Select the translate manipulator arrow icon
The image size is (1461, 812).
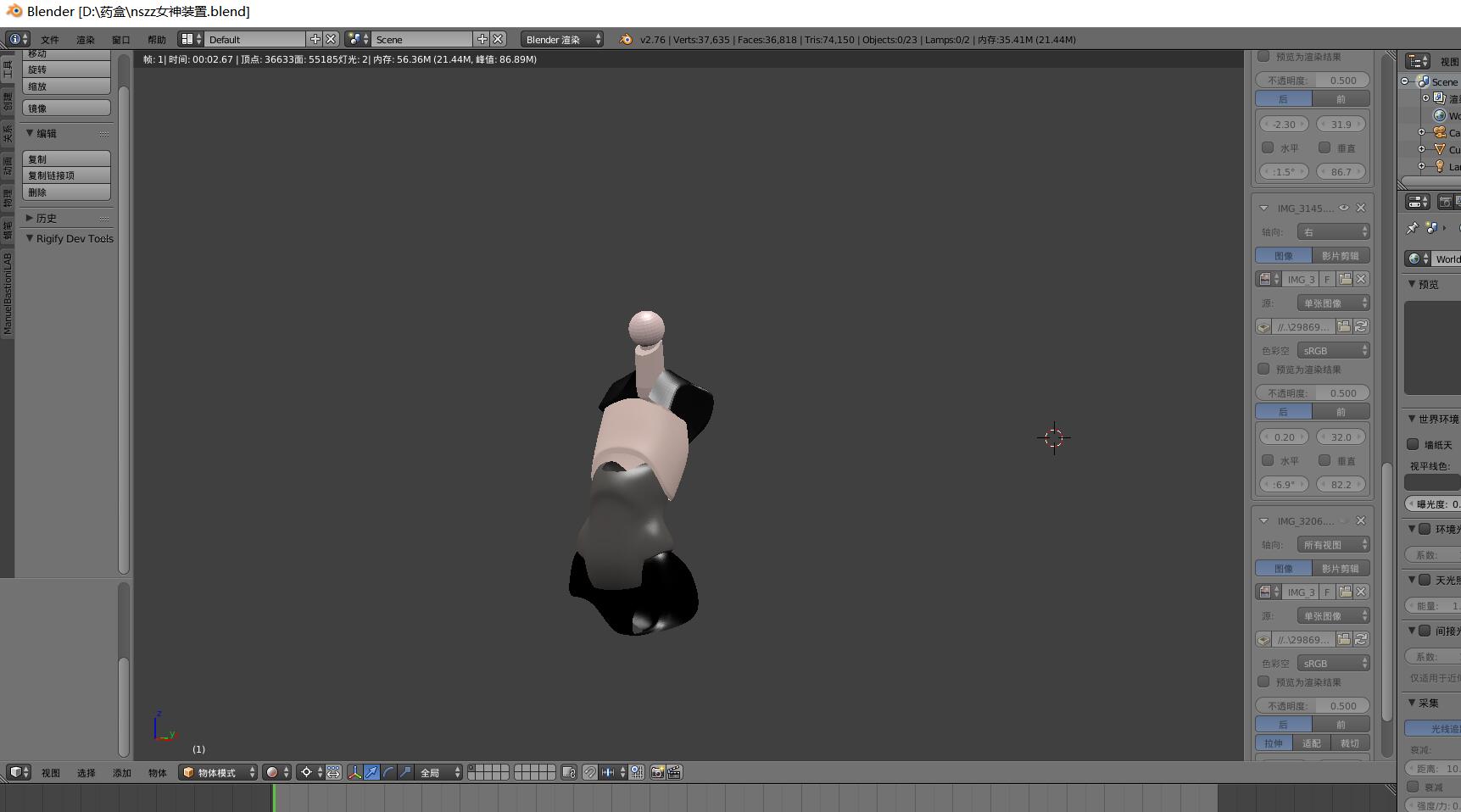(371, 772)
